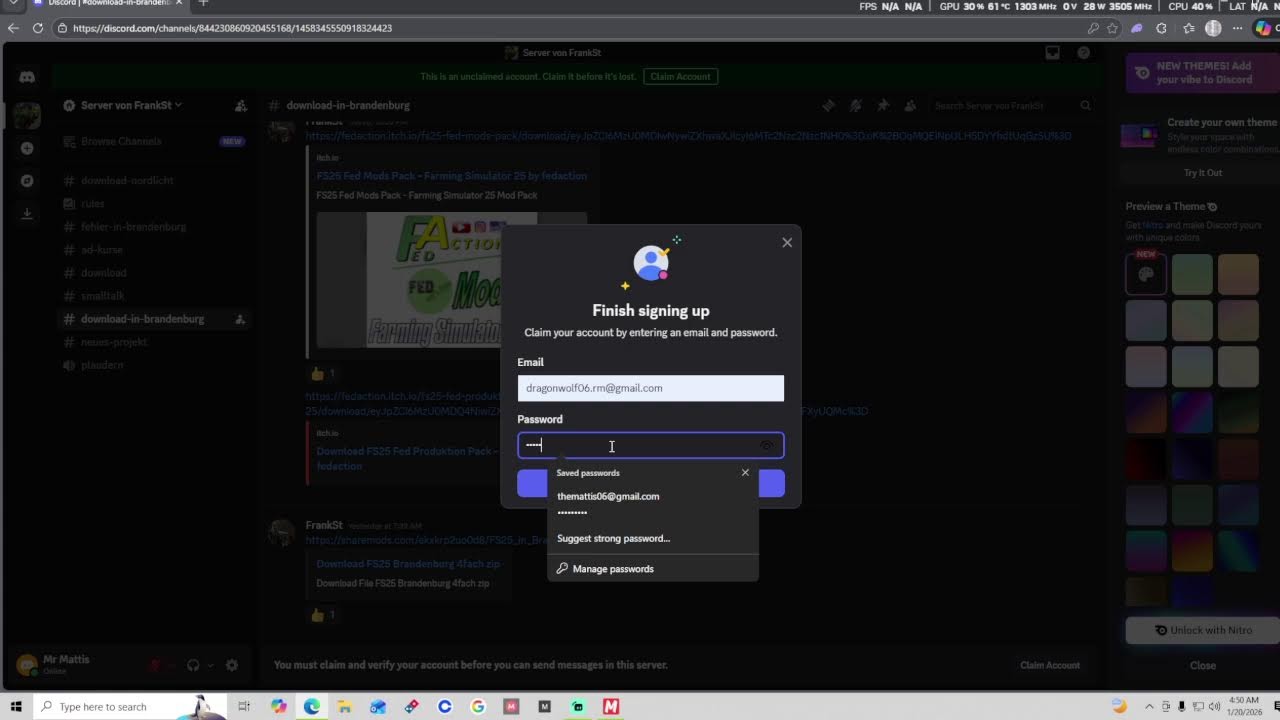
Task: Open the download-nordlicht channel
Action: point(154,181)
